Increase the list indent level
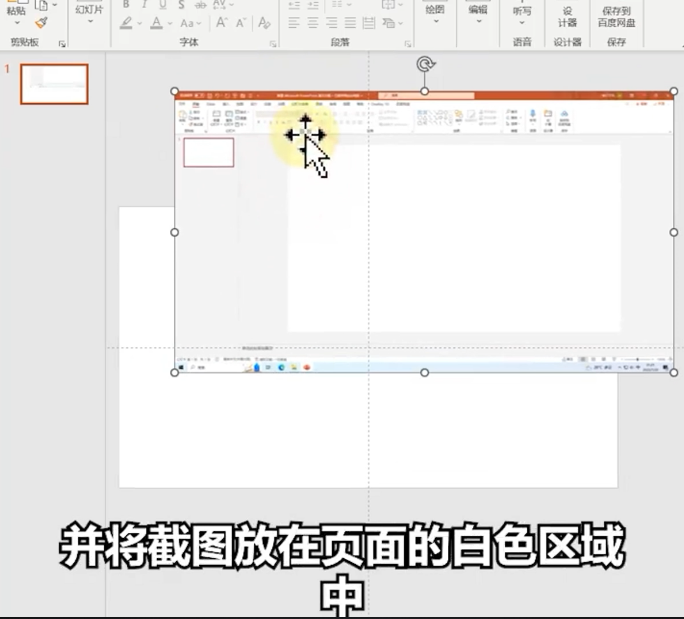684x619 pixels. (313, 5)
